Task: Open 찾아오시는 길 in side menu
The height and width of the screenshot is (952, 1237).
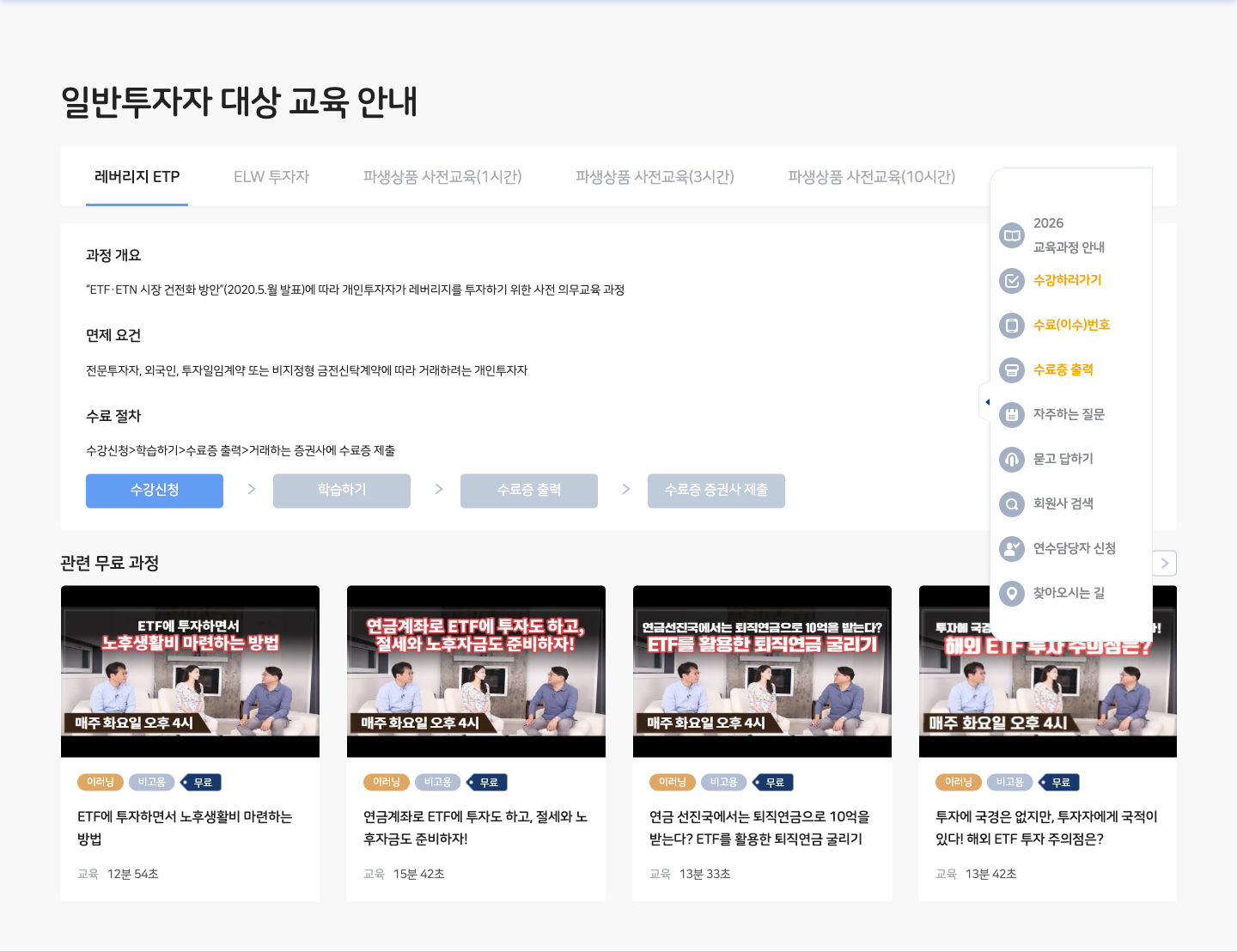Action: pos(1069,593)
